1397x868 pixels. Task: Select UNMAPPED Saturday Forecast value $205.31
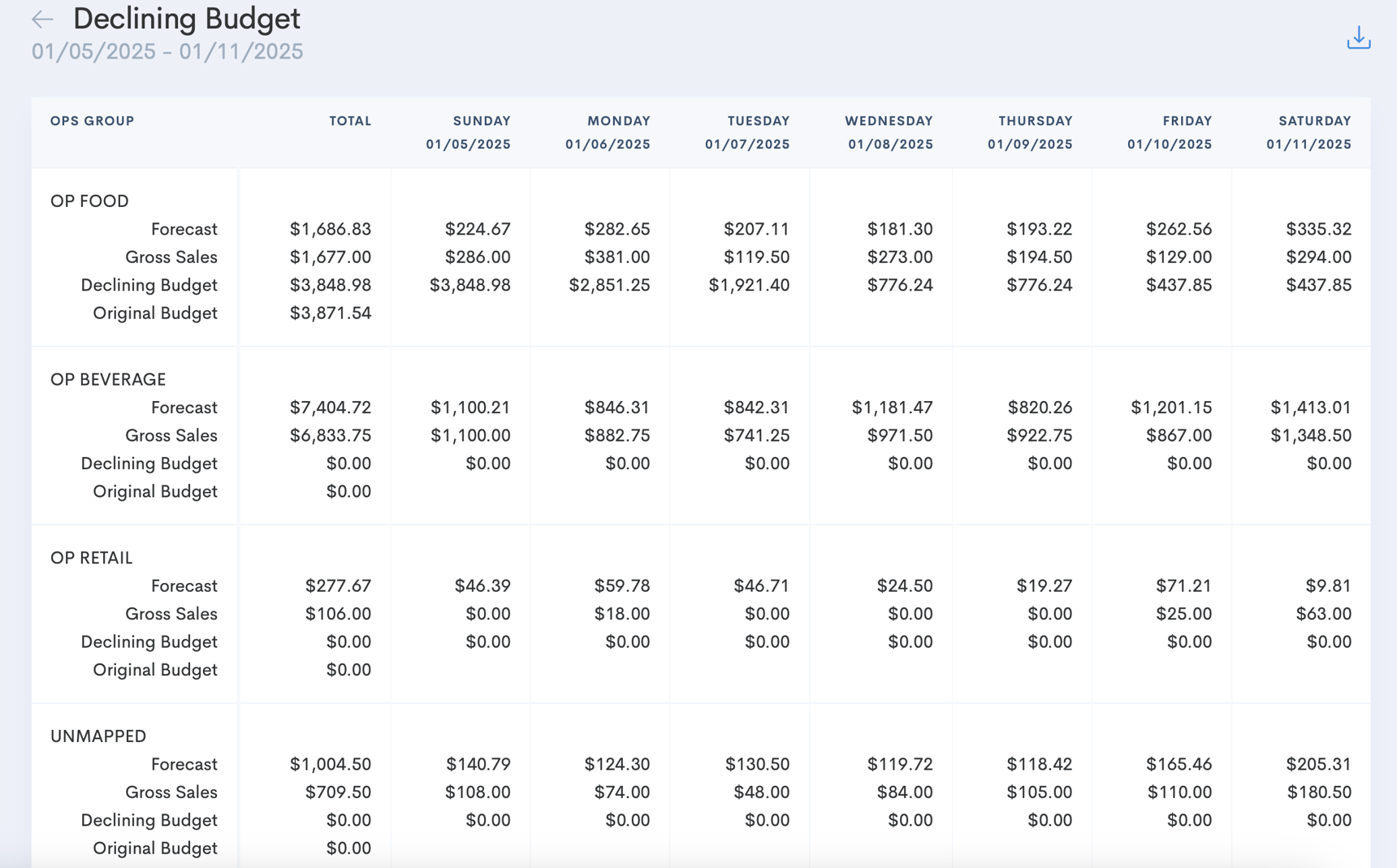tap(1319, 764)
